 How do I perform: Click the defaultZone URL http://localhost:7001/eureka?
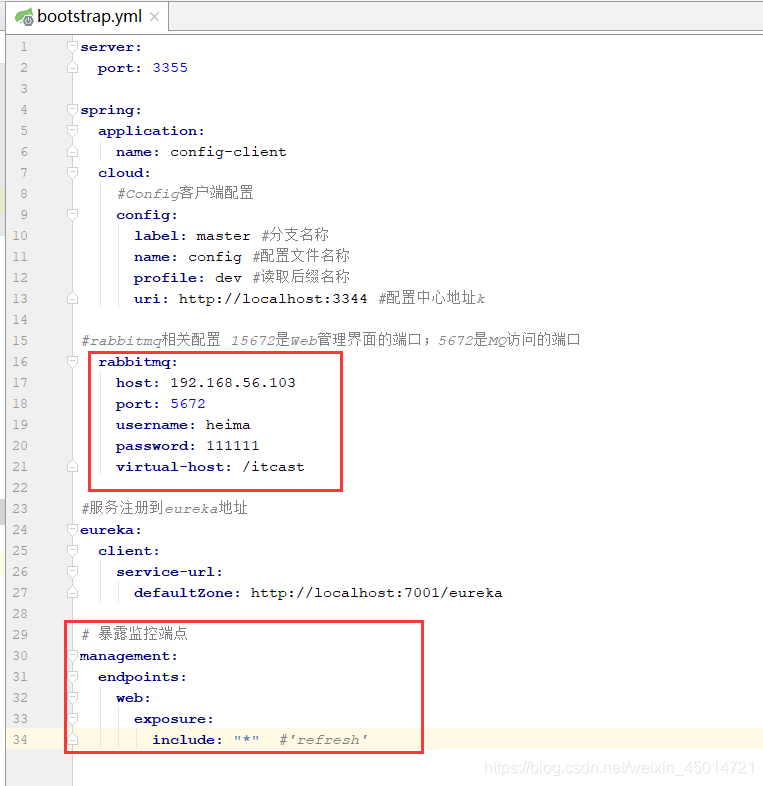(376, 593)
